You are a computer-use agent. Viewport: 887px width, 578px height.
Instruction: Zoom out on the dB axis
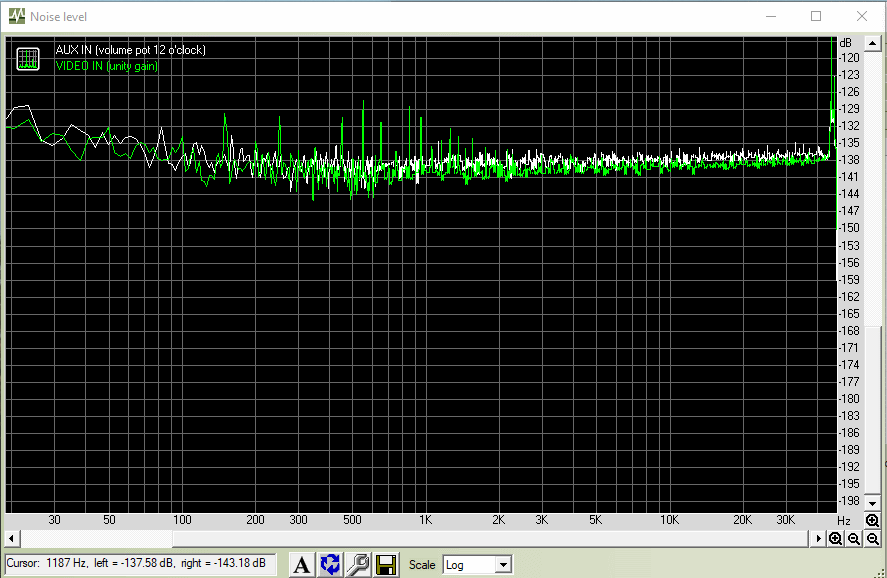[x=873, y=539]
